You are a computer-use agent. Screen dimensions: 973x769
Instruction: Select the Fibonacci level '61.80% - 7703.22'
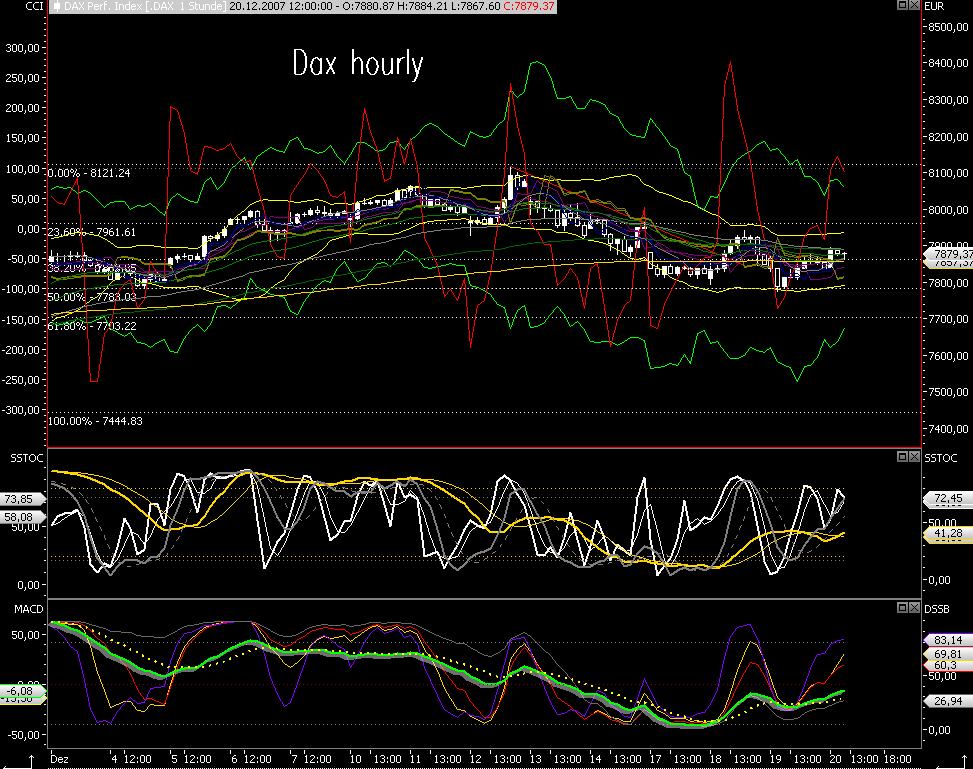click(x=92, y=326)
